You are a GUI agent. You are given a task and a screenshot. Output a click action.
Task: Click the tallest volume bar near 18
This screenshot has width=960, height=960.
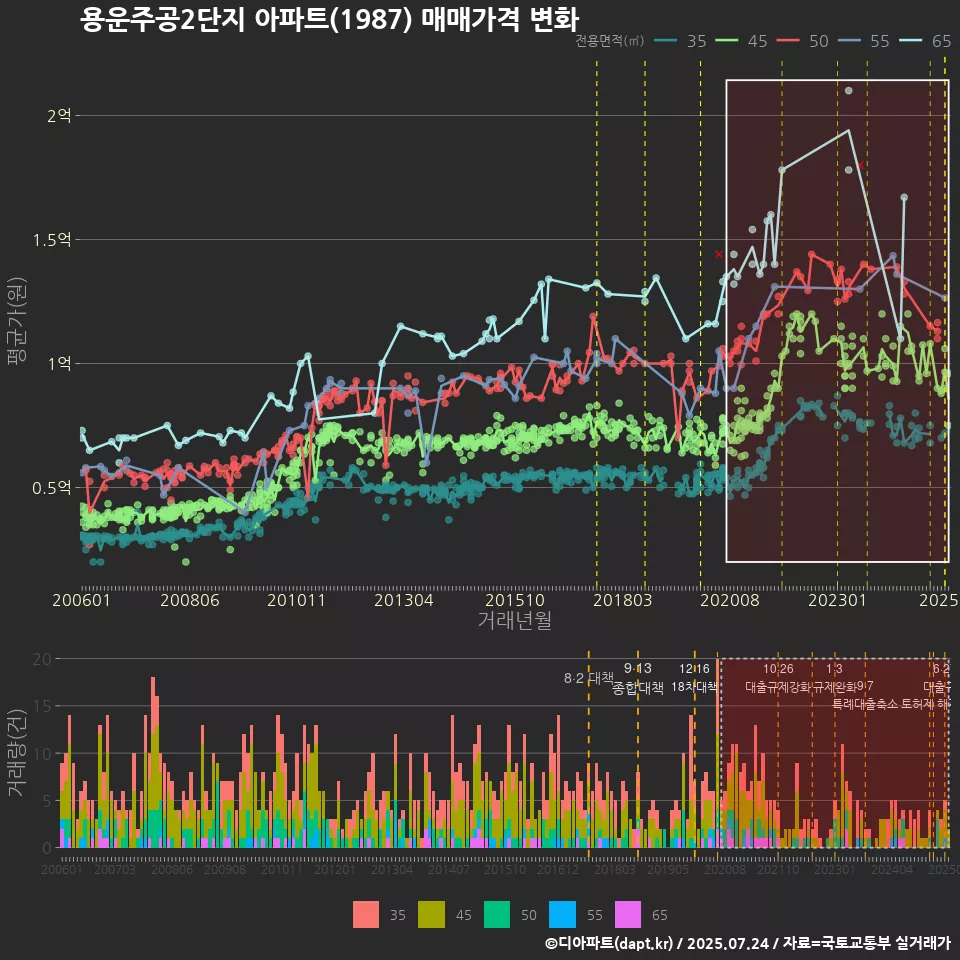[153, 762]
